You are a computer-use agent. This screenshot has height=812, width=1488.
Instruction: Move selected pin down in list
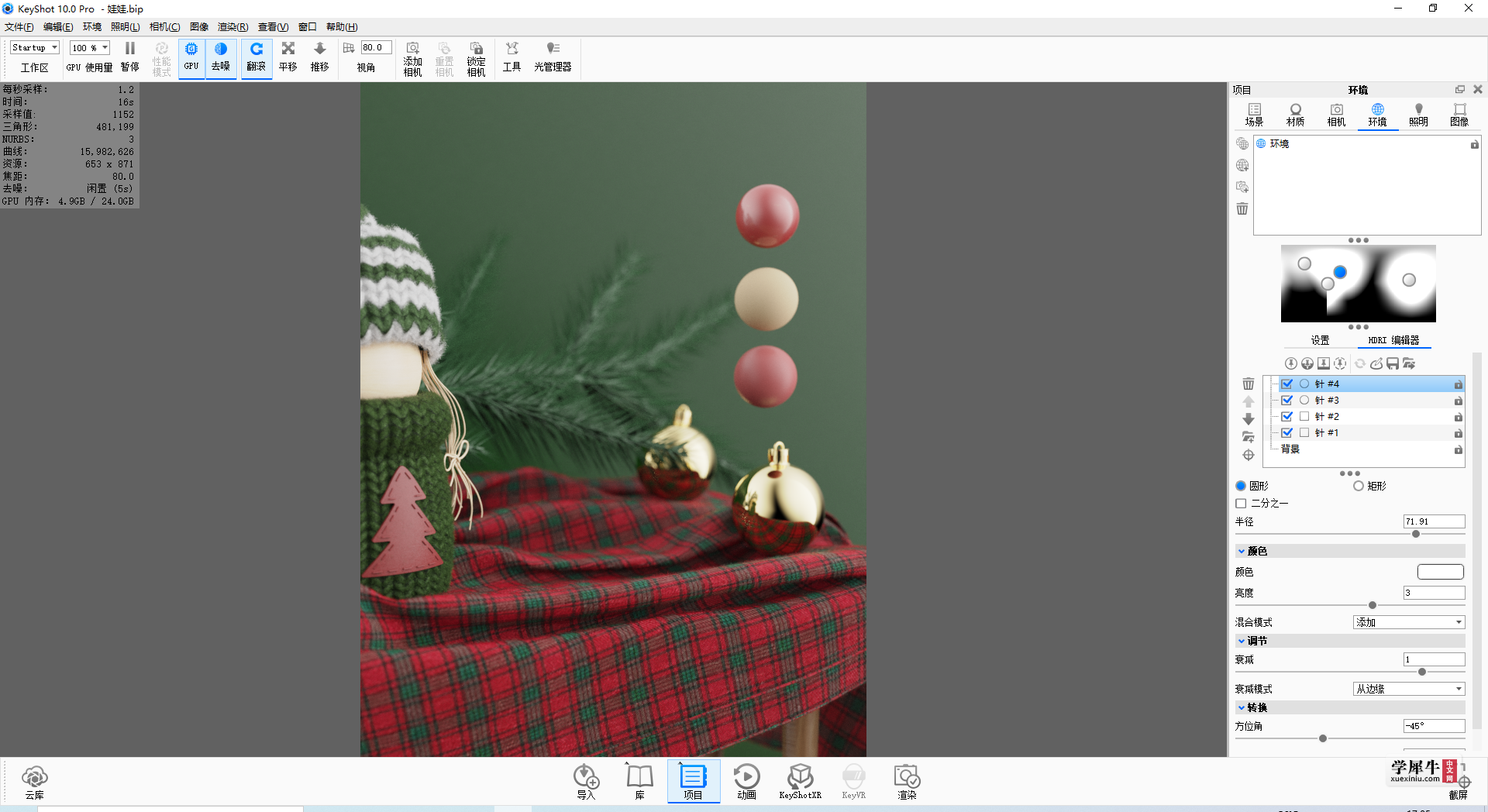(x=1249, y=419)
